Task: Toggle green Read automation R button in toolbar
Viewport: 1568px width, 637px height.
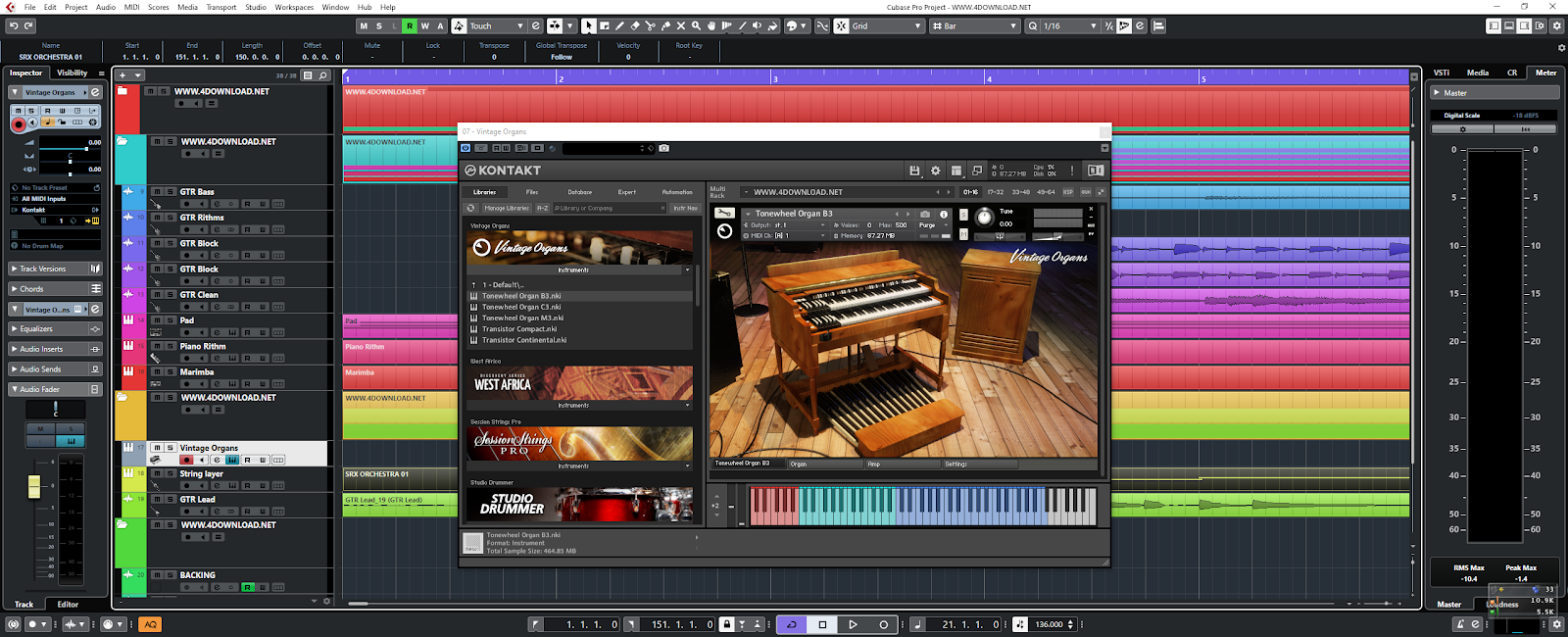Action: 410,25
